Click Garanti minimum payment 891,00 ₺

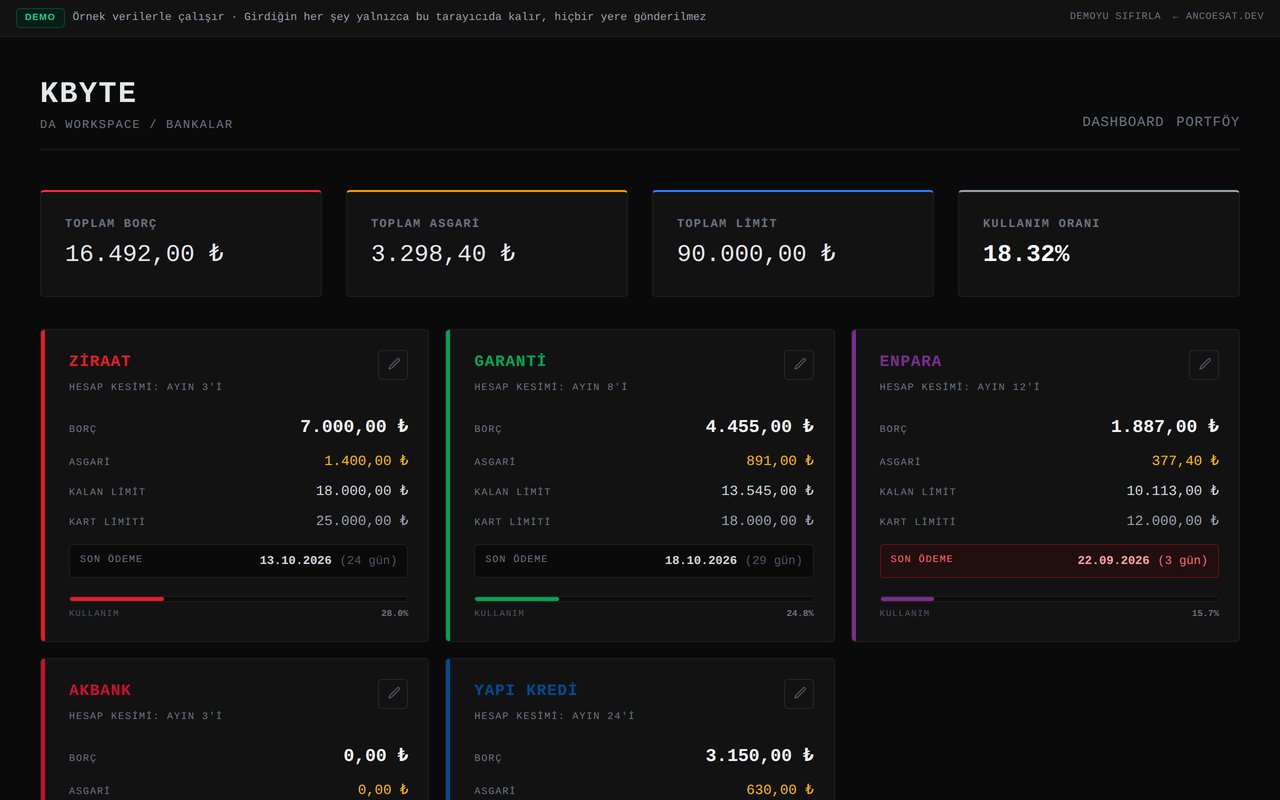pos(780,461)
